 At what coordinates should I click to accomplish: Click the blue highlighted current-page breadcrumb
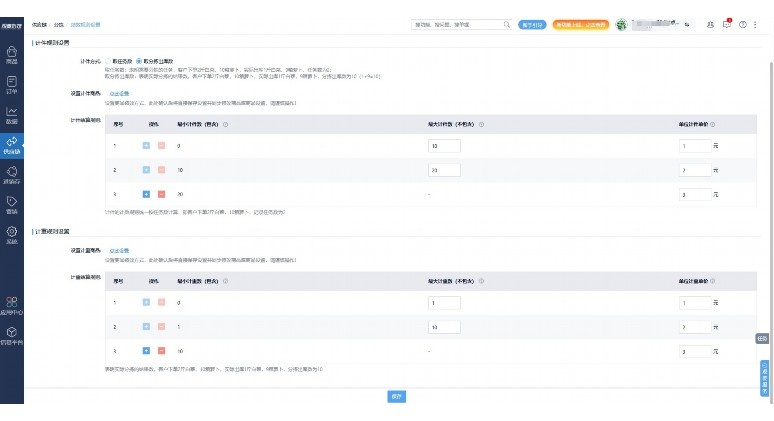(x=85, y=24)
